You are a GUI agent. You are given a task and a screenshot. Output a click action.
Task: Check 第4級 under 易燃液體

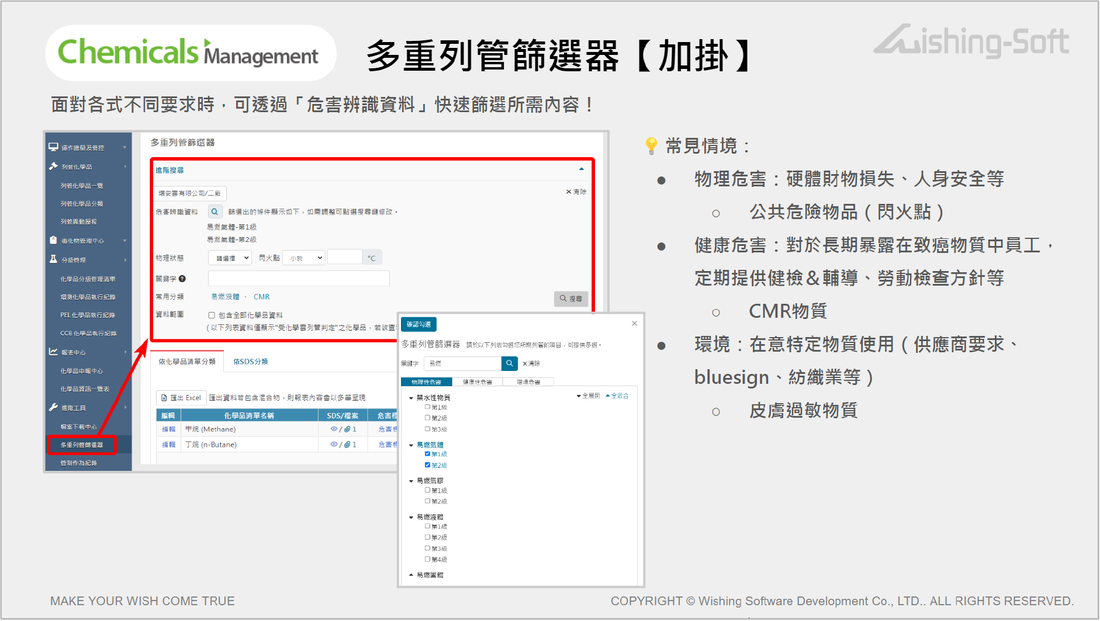click(x=427, y=559)
